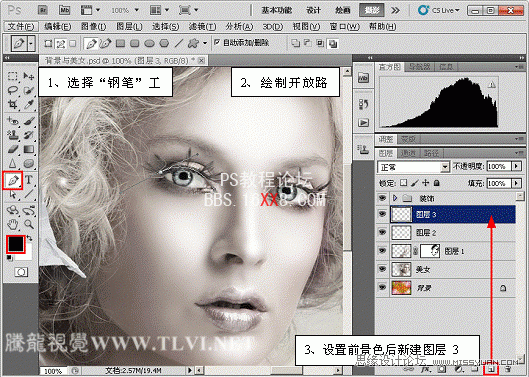
Task: Hide 图层 1 visibility eye
Action: click(382, 251)
